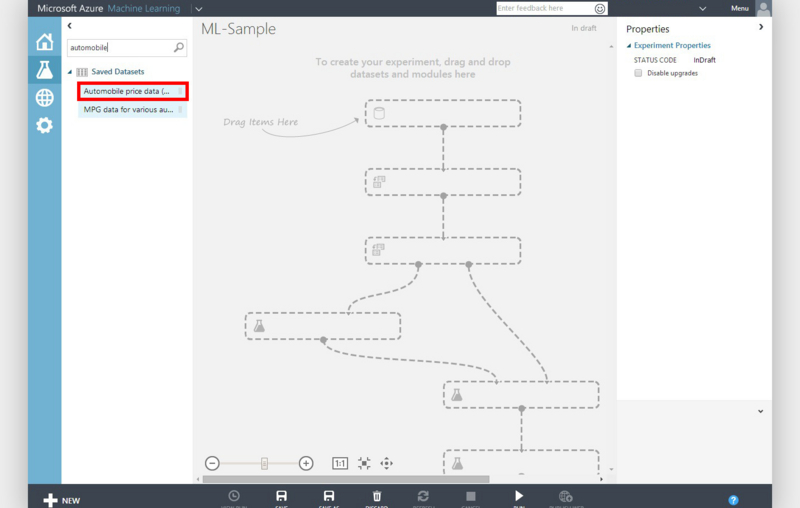Click the zoom in plus button

[306, 463]
